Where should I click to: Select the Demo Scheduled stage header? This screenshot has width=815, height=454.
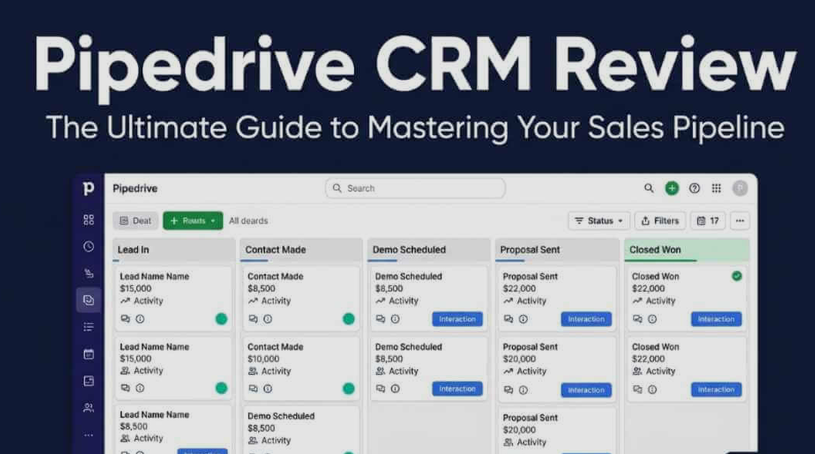pos(429,250)
